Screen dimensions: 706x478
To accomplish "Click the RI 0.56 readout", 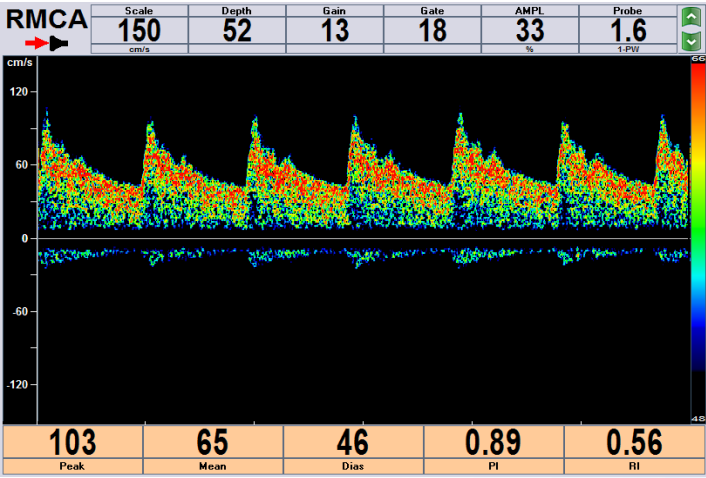I will tap(634, 449).
